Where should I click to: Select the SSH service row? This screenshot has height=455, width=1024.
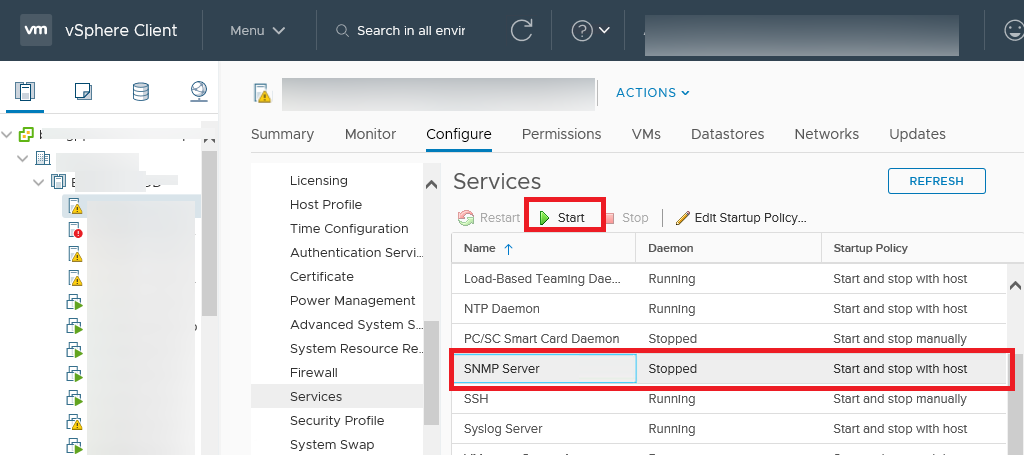tap(544, 399)
